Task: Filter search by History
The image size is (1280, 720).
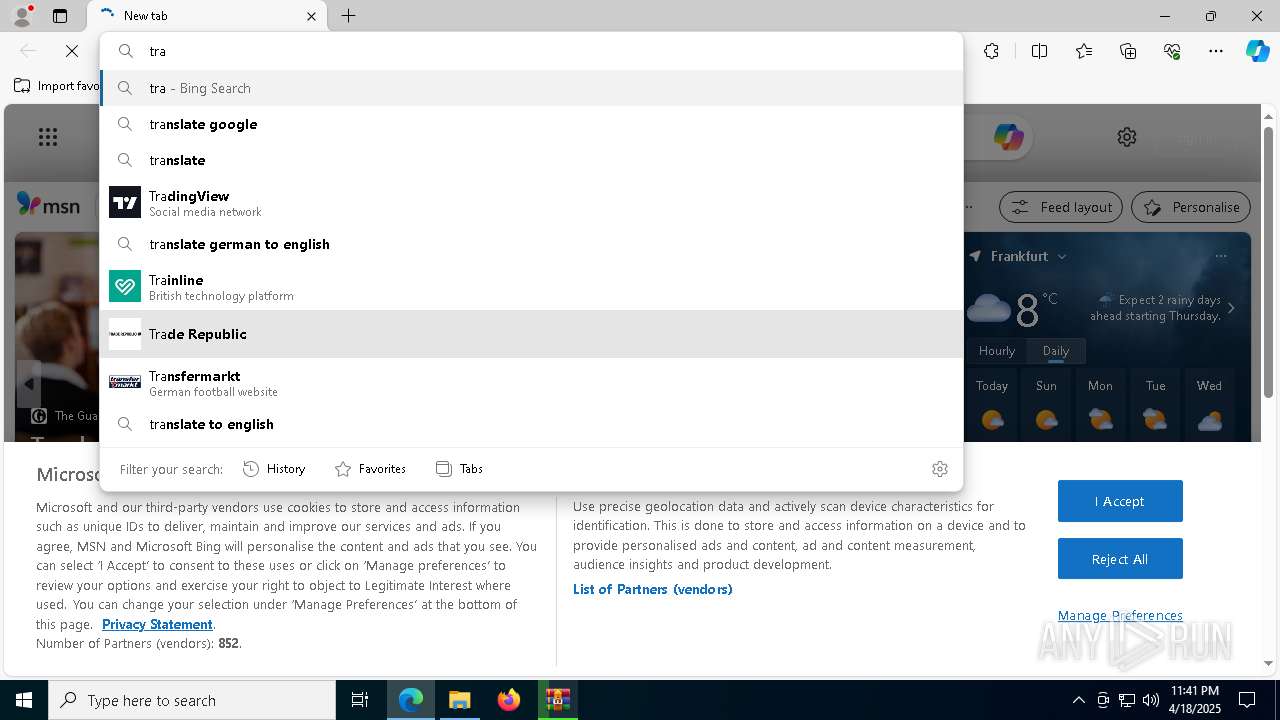Action: point(274,469)
